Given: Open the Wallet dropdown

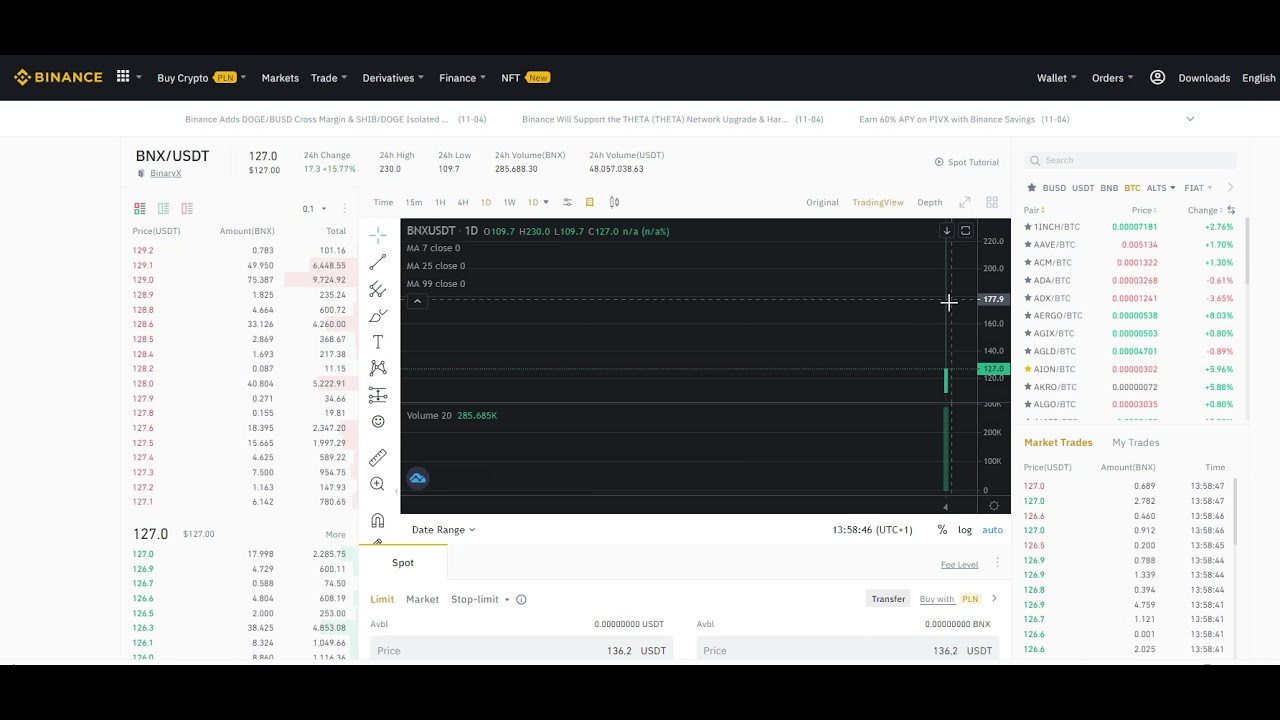Looking at the screenshot, I should pos(1057,78).
